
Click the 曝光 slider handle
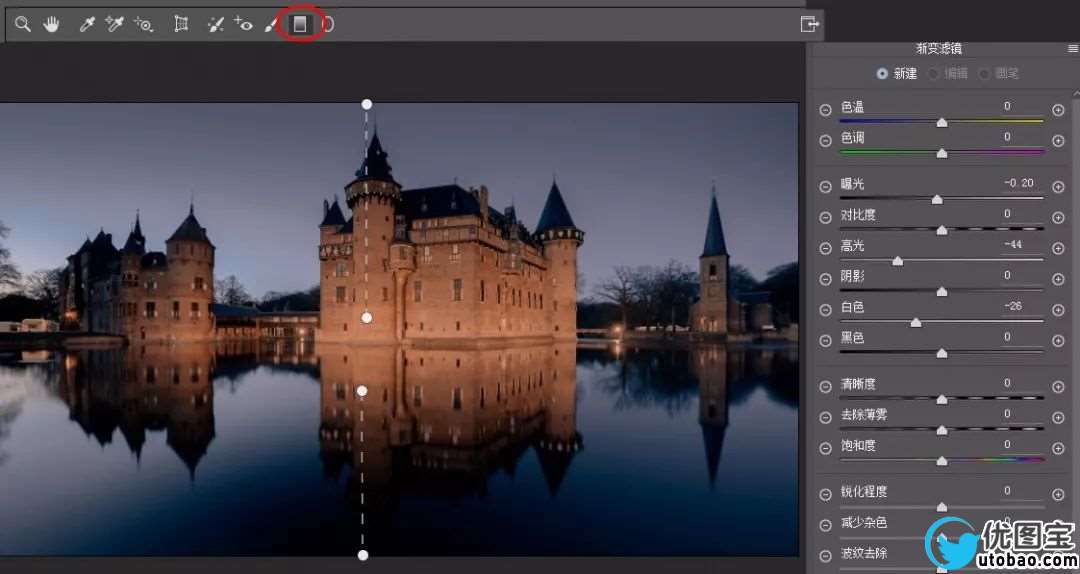click(937, 200)
